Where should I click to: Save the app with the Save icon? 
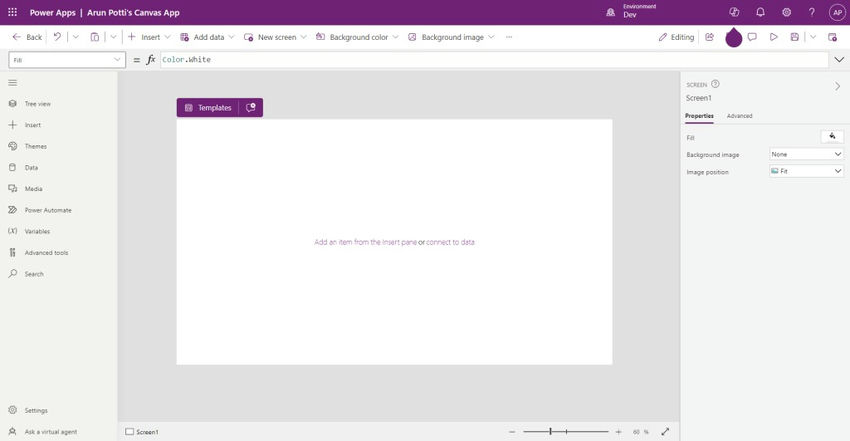click(x=795, y=37)
